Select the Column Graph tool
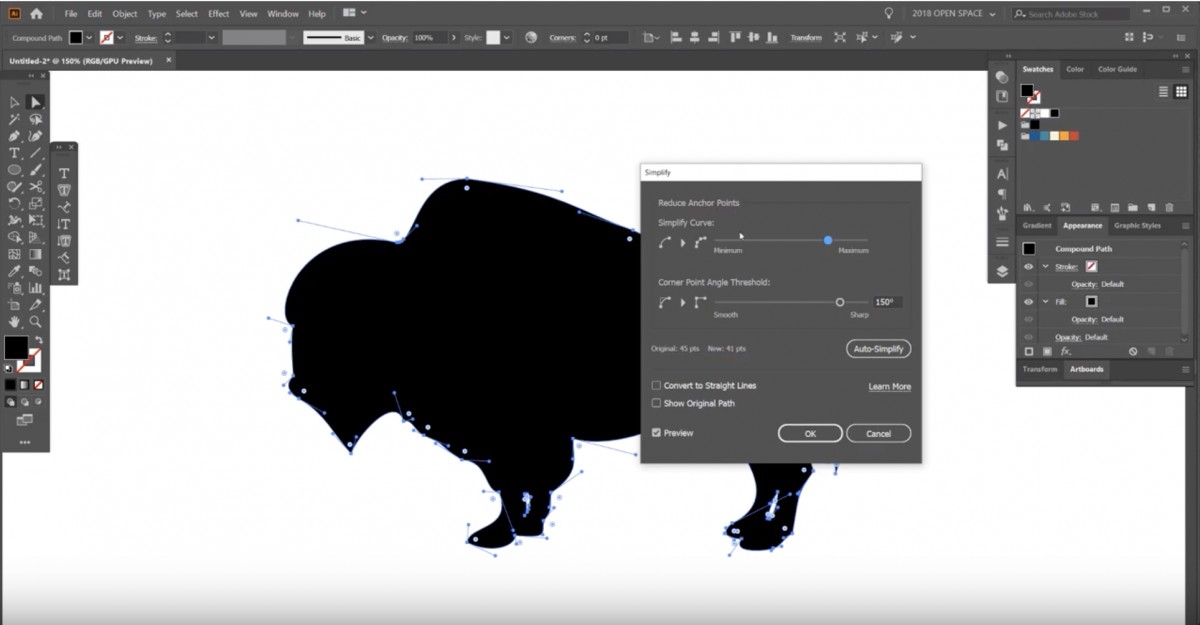1200x625 pixels. pos(36,288)
